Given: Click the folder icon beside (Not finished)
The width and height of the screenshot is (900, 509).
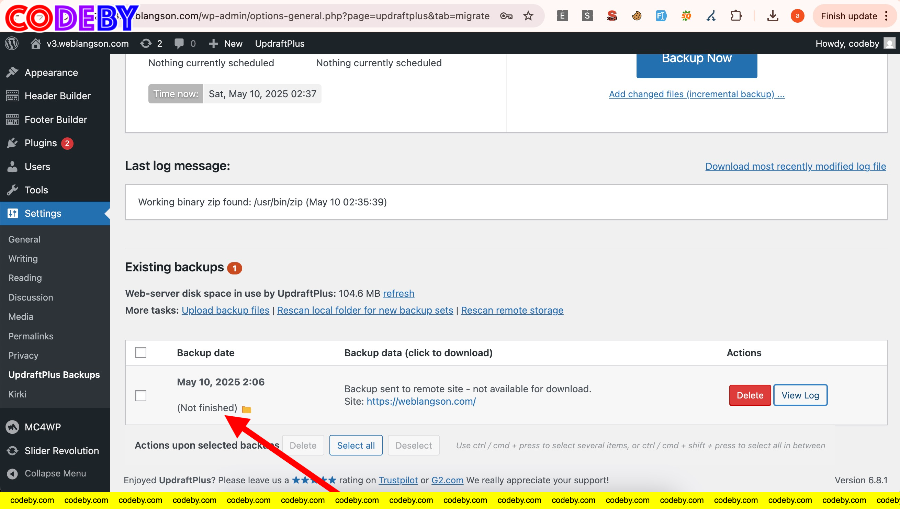Looking at the screenshot, I should pyautogui.click(x=246, y=409).
